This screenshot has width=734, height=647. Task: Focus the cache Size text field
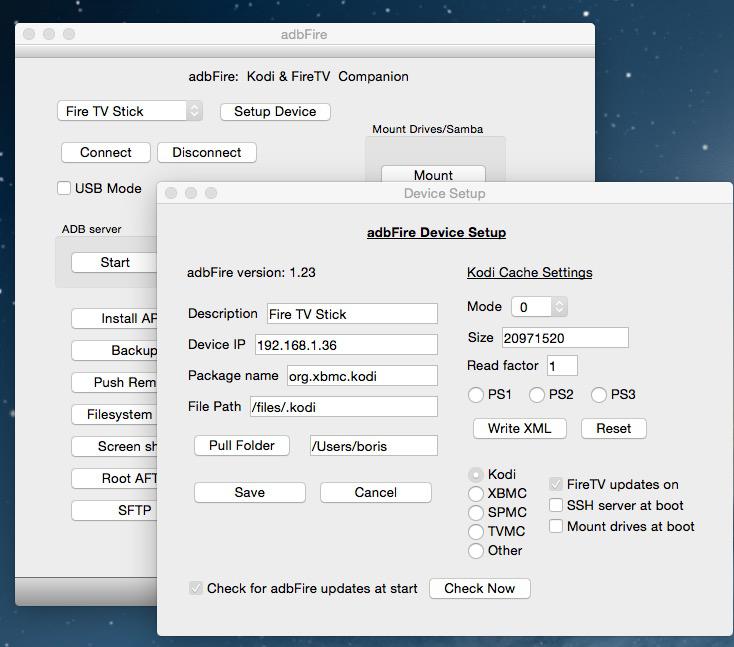564,338
